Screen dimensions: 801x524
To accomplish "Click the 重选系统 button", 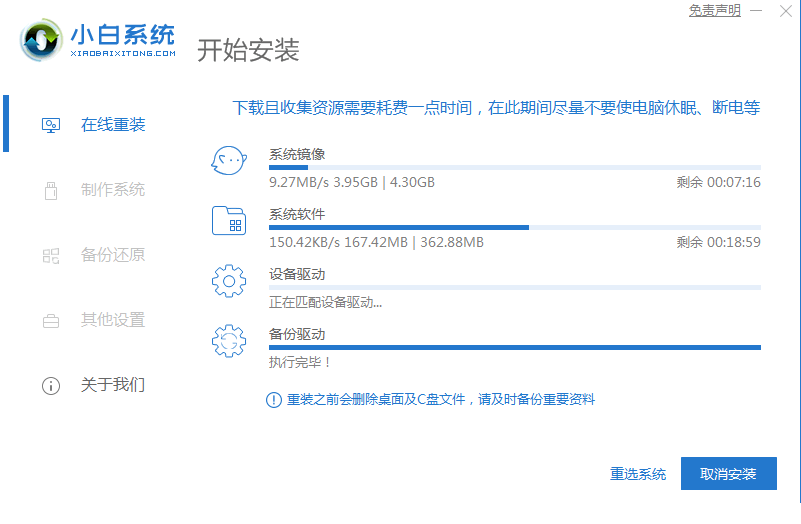I will coord(638,474).
